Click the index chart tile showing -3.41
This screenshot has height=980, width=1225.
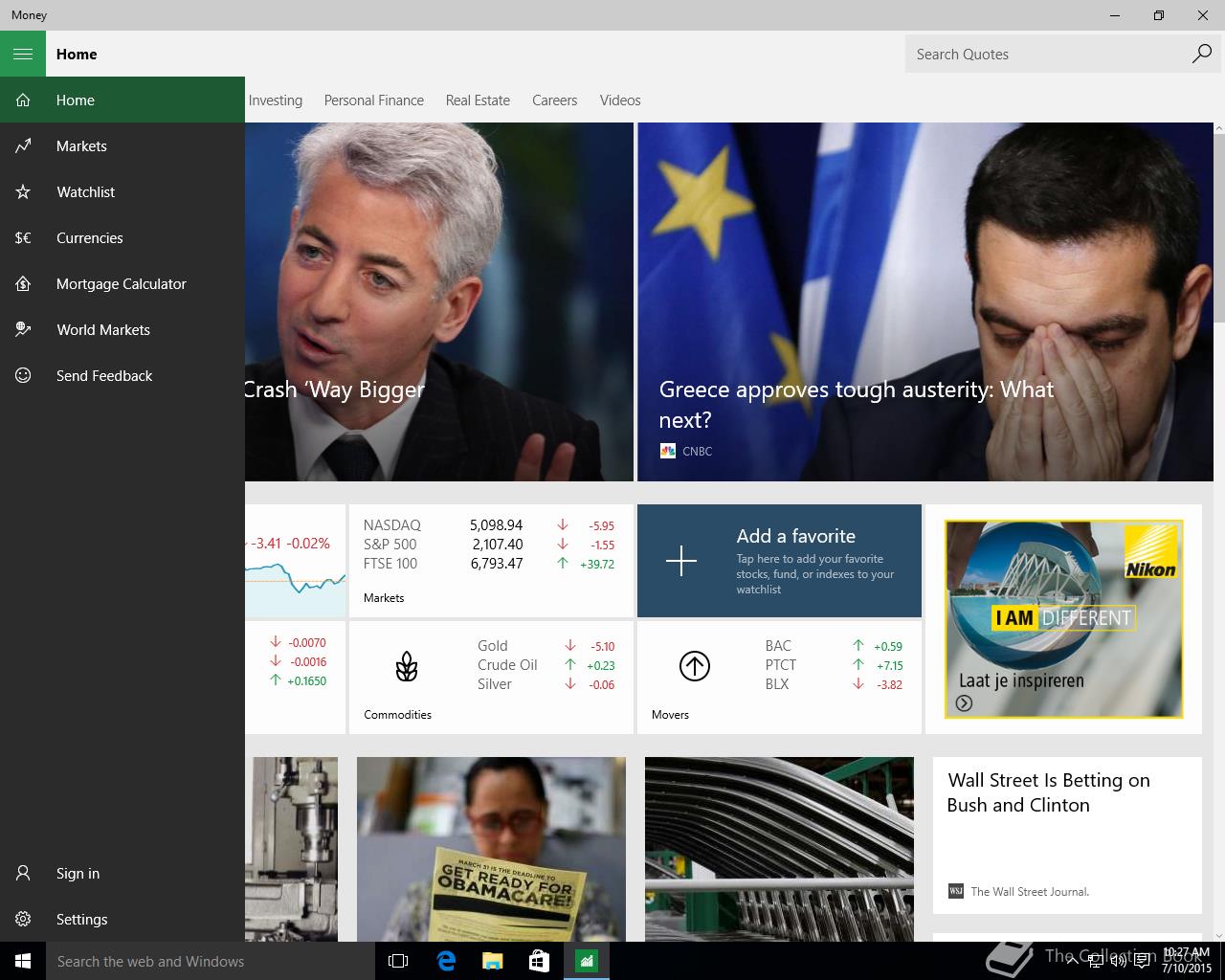[x=295, y=561]
